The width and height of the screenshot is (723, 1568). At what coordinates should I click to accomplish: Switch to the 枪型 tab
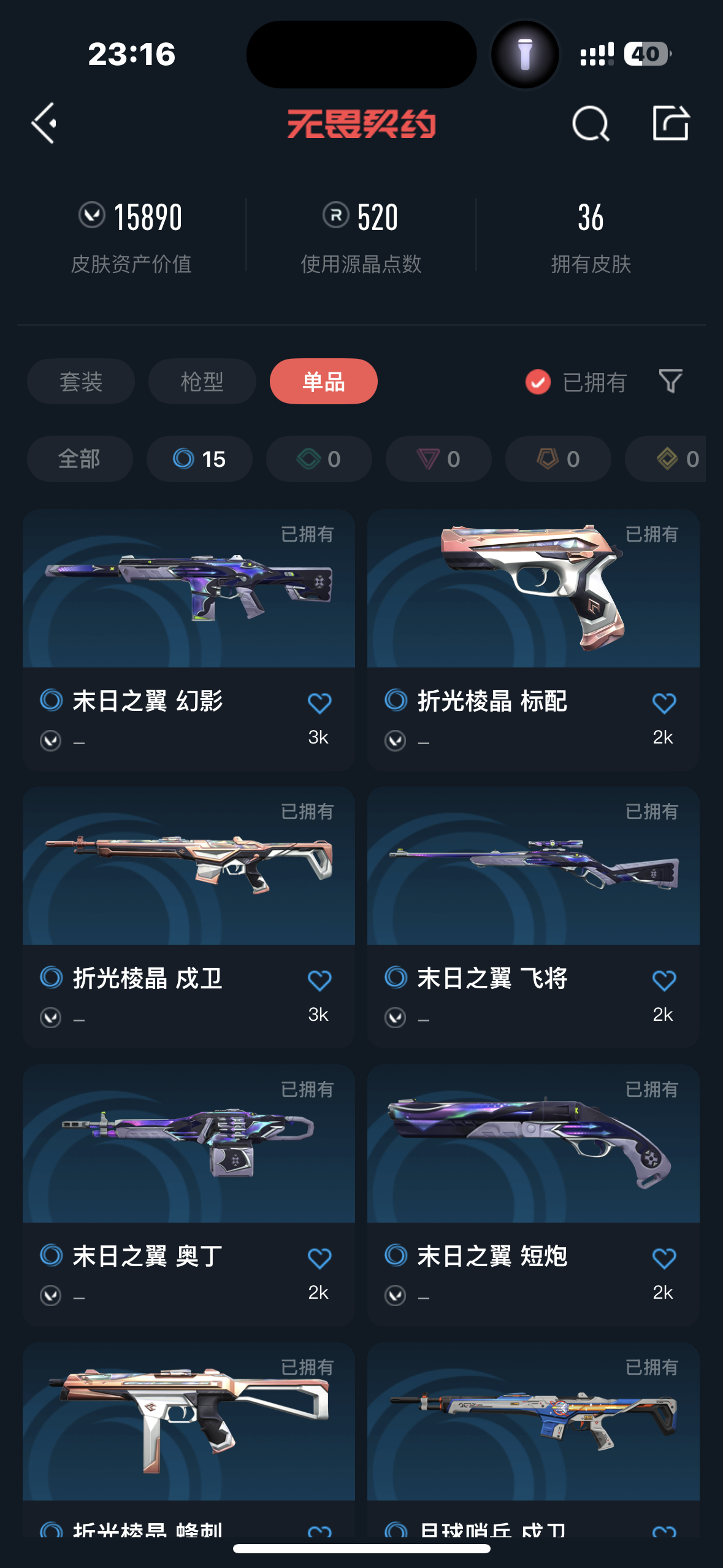pyautogui.click(x=202, y=382)
